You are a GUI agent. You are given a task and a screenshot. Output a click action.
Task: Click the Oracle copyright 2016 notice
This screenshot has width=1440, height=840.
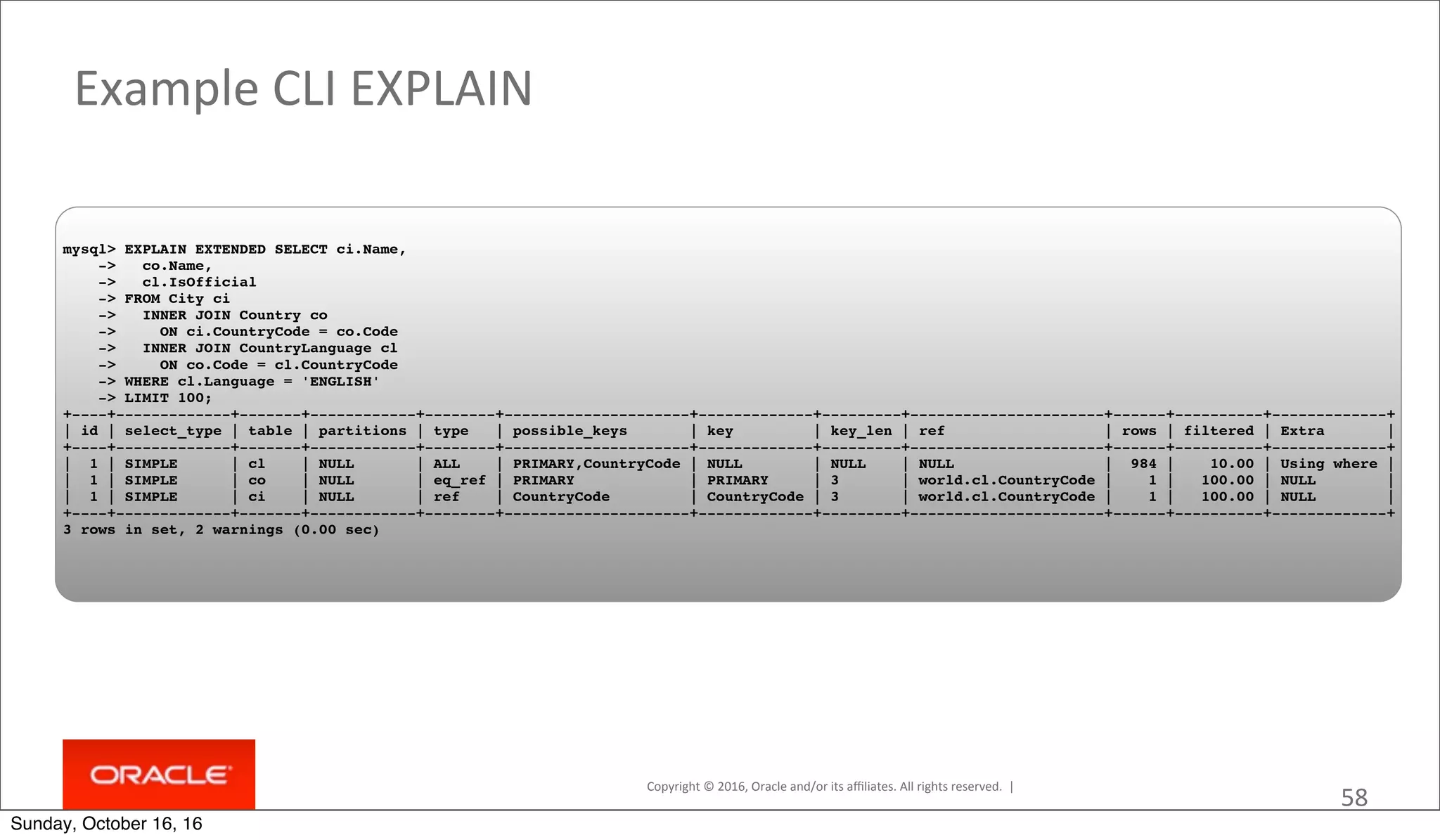[824, 787]
